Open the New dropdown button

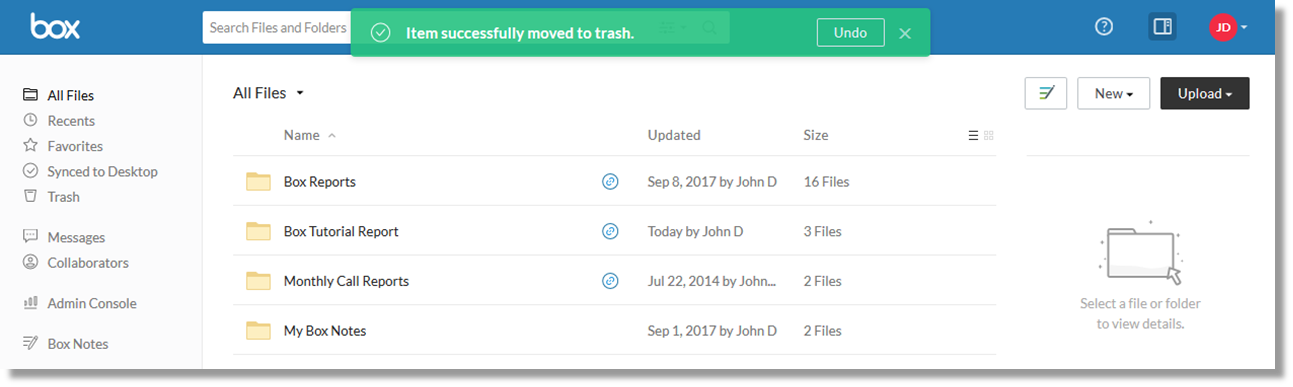click(x=1113, y=93)
